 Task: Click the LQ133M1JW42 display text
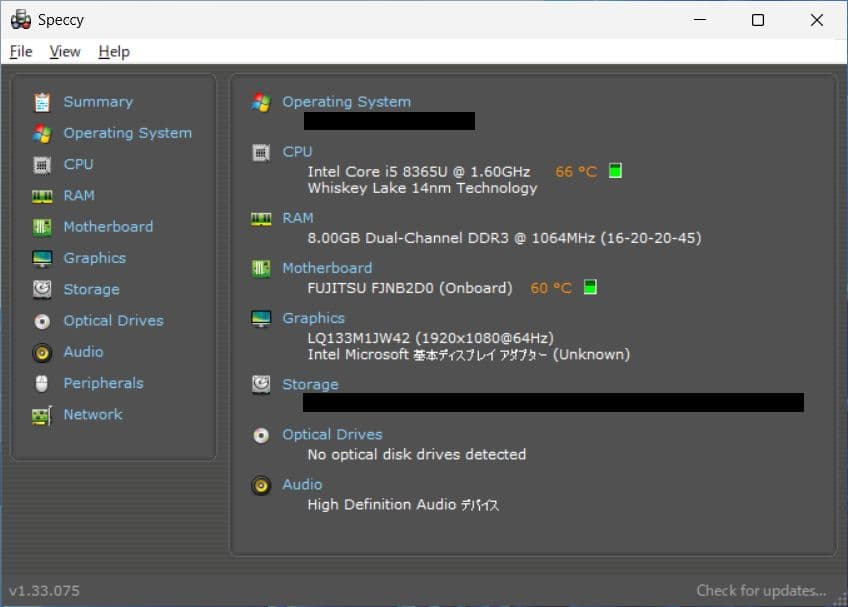430,339
